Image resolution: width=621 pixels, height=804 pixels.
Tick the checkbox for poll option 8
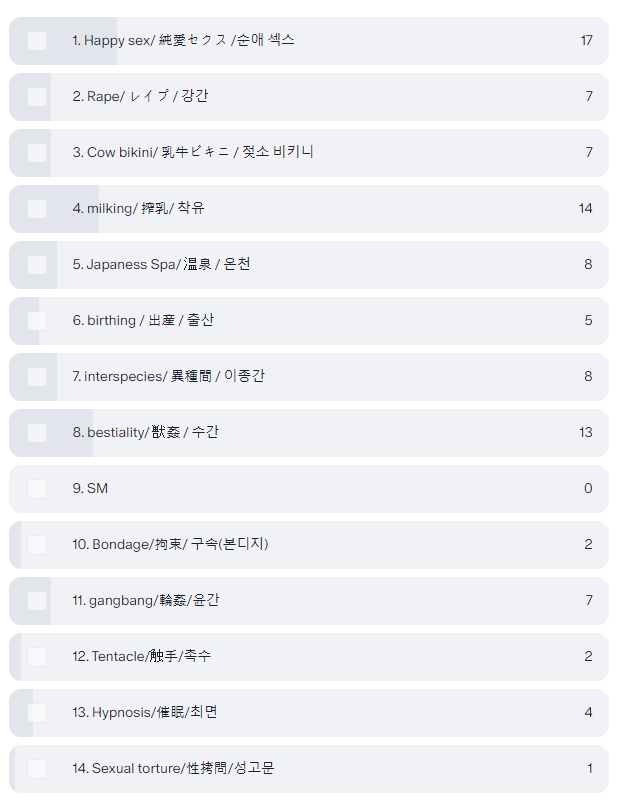coord(37,433)
